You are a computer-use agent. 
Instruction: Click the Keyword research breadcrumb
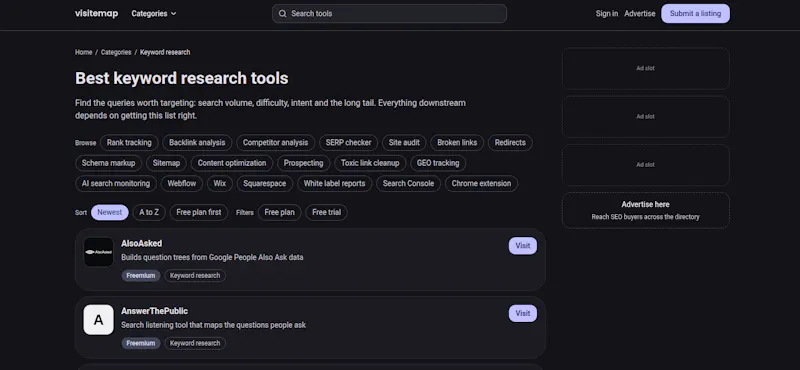[x=165, y=52]
